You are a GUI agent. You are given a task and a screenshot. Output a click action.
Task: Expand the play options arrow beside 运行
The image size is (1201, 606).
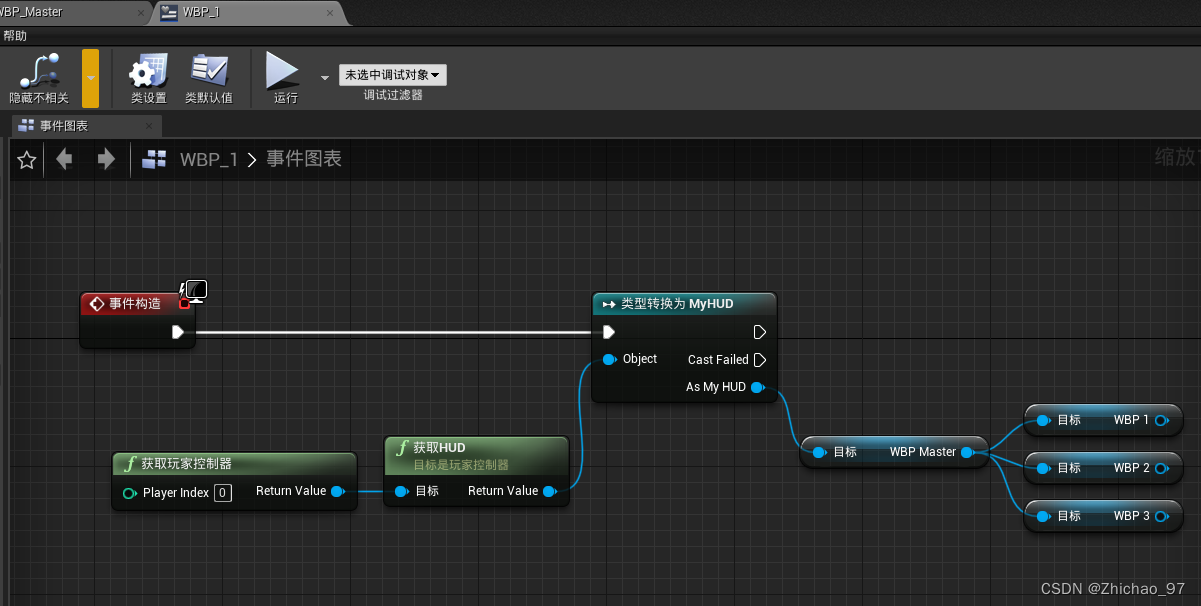click(324, 77)
